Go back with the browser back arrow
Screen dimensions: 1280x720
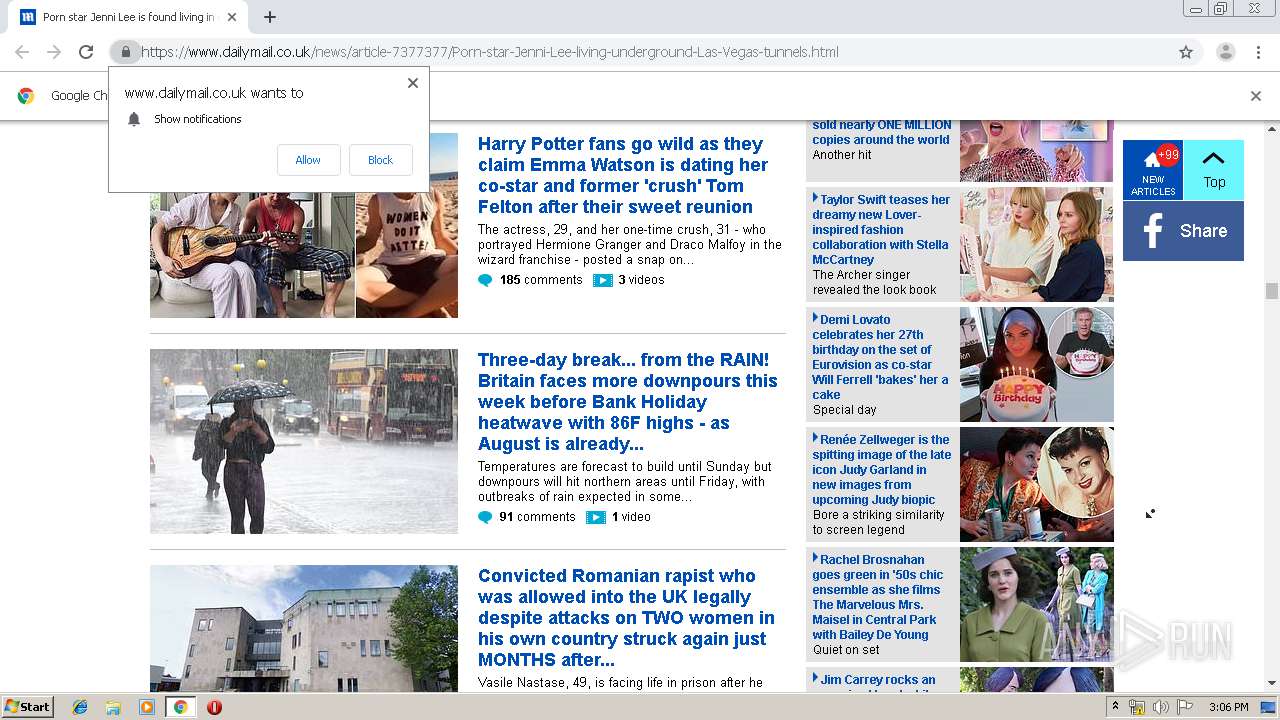(x=22, y=52)
